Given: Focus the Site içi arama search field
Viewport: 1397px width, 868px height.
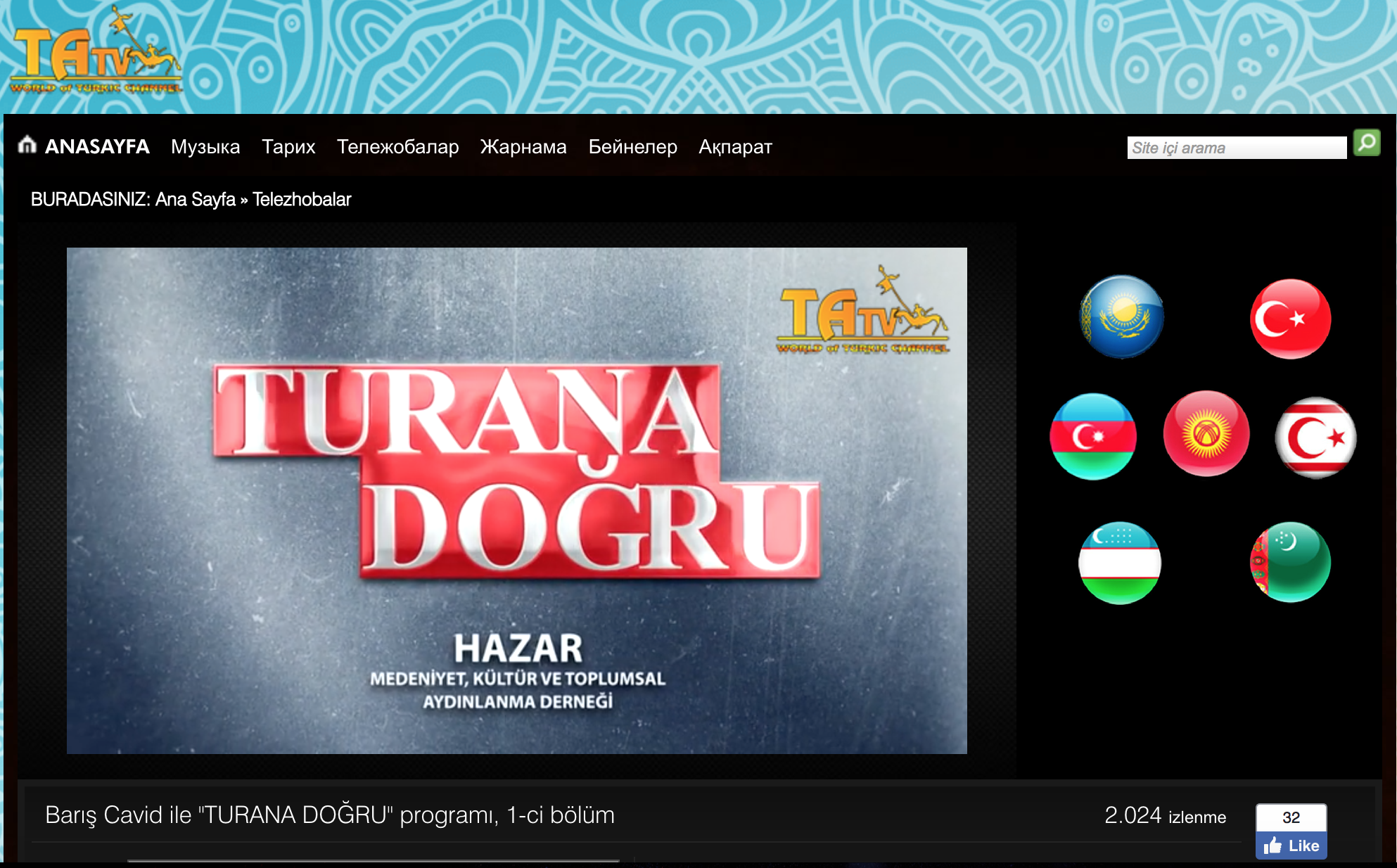Looking at the screenshot, I should click(1236, 148).
